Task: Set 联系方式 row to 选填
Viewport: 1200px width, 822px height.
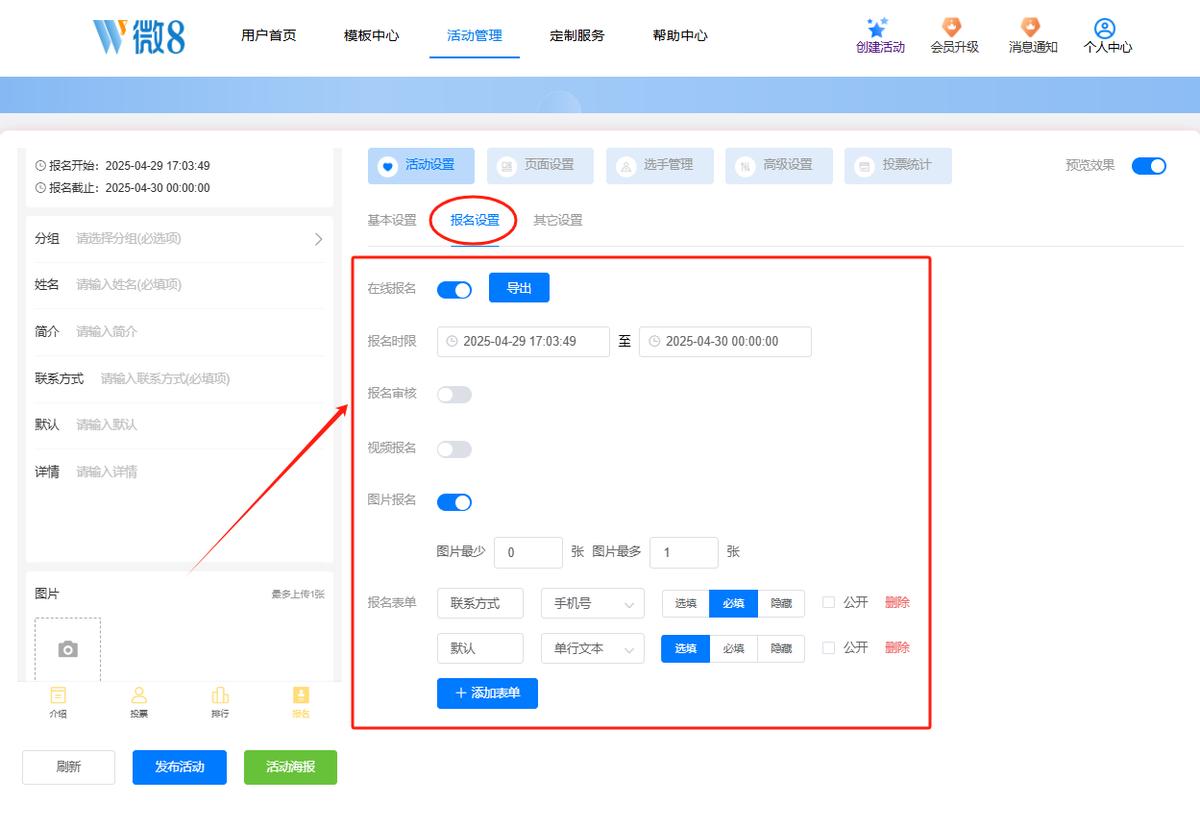Action: coord(686,603)
